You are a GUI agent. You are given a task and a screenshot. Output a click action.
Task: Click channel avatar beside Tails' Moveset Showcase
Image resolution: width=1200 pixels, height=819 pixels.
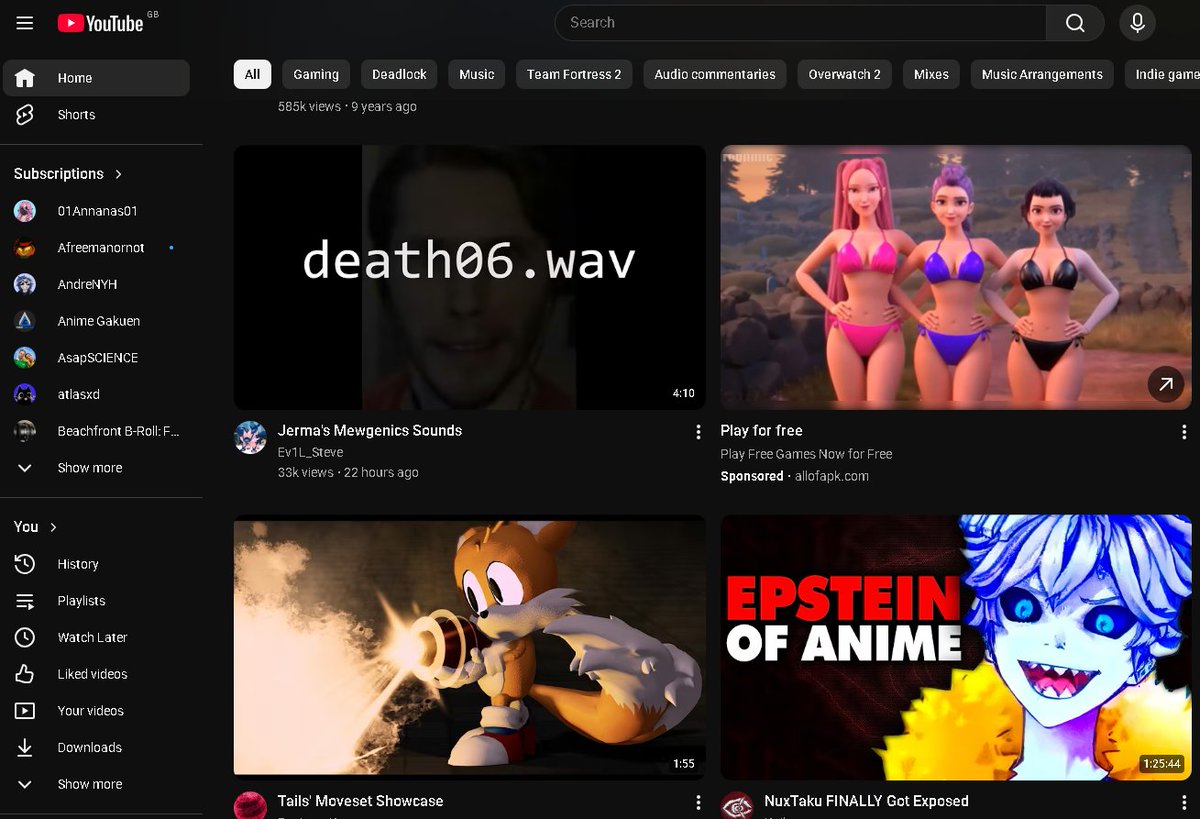pos(250,805)
